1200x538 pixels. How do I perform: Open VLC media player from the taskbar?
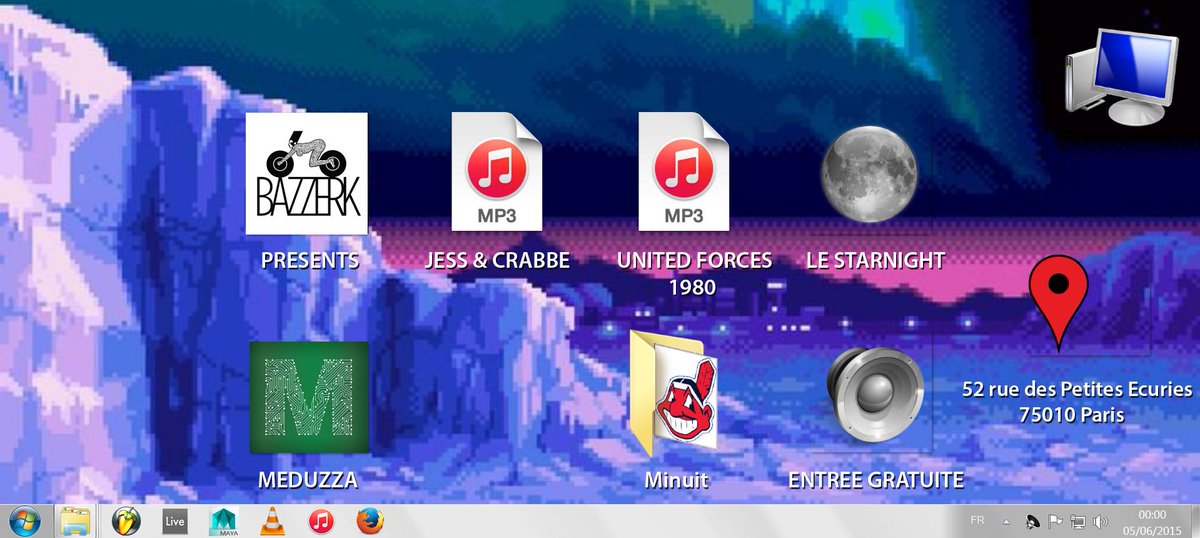[x=271, y=521]
